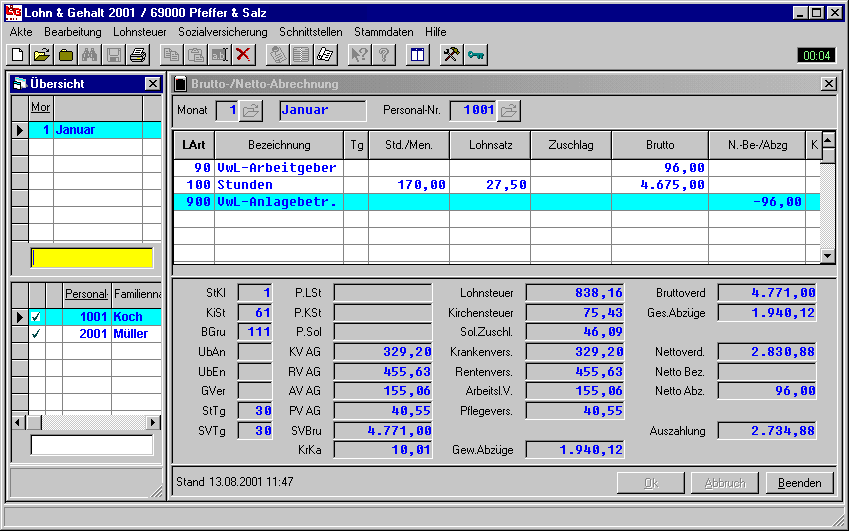Click the Beenden button
The height and width of the screenshot is (531, 849).
(799, 483)
